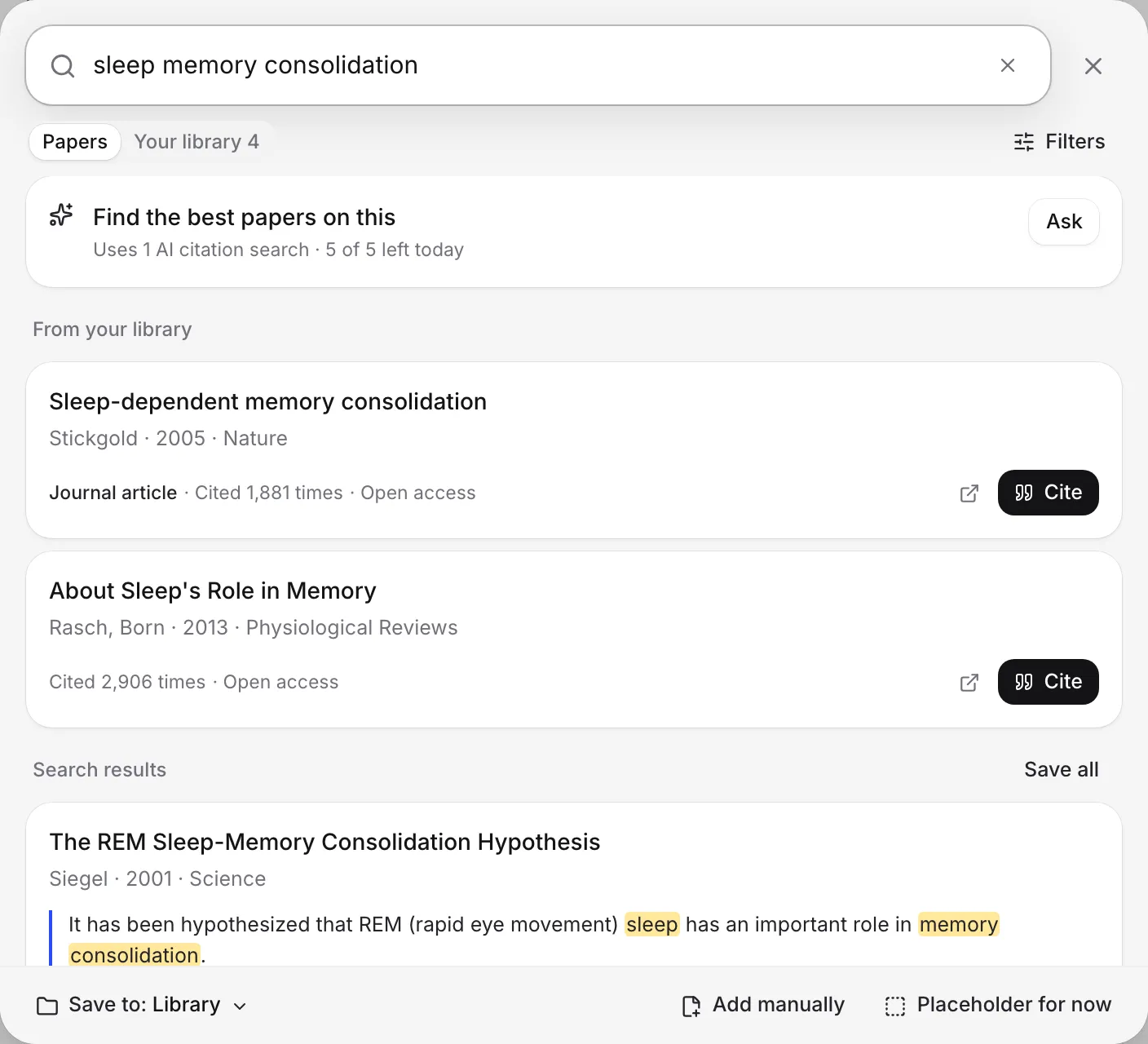The image size is (1148, 1044).
Task: Open Stickgold paper in external link
Action: [969, 493]
